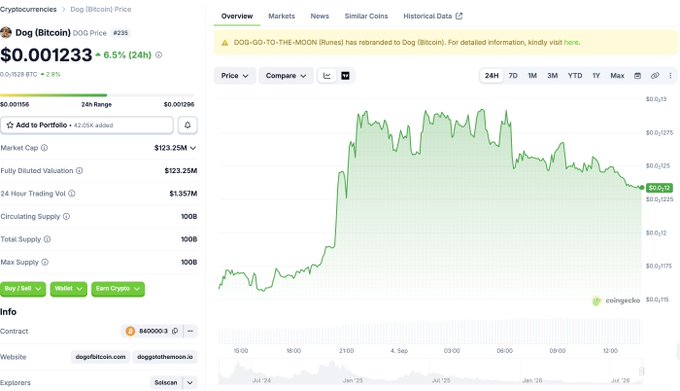Screen dimensions: 680x391
Task: Open the Compare dropdown
Action: click(x=286, y=76)
